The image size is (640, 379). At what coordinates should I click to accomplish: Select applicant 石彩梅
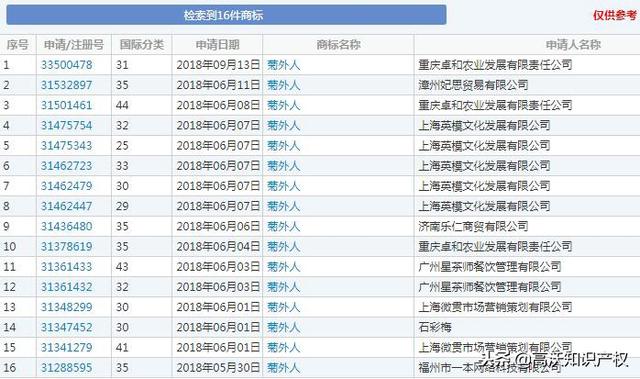coord(435,327)
